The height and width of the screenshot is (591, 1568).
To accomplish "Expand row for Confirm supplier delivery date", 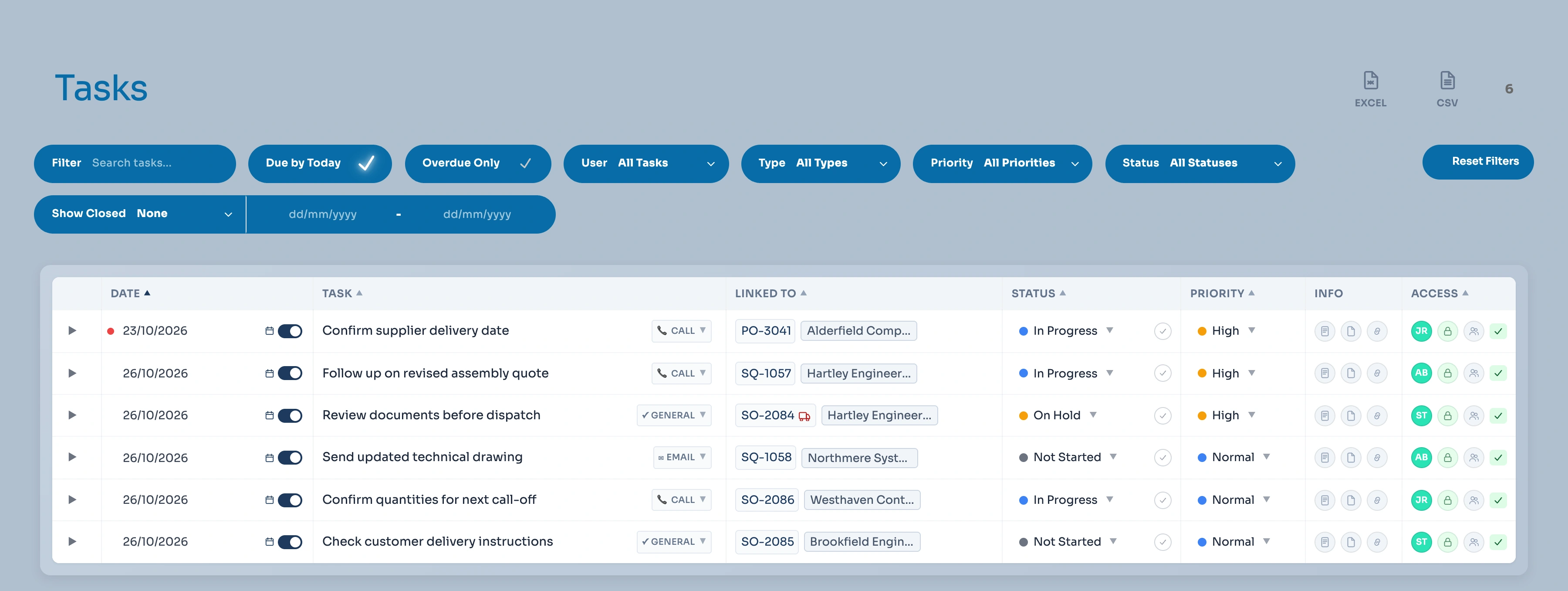I will tap(72, 331).
